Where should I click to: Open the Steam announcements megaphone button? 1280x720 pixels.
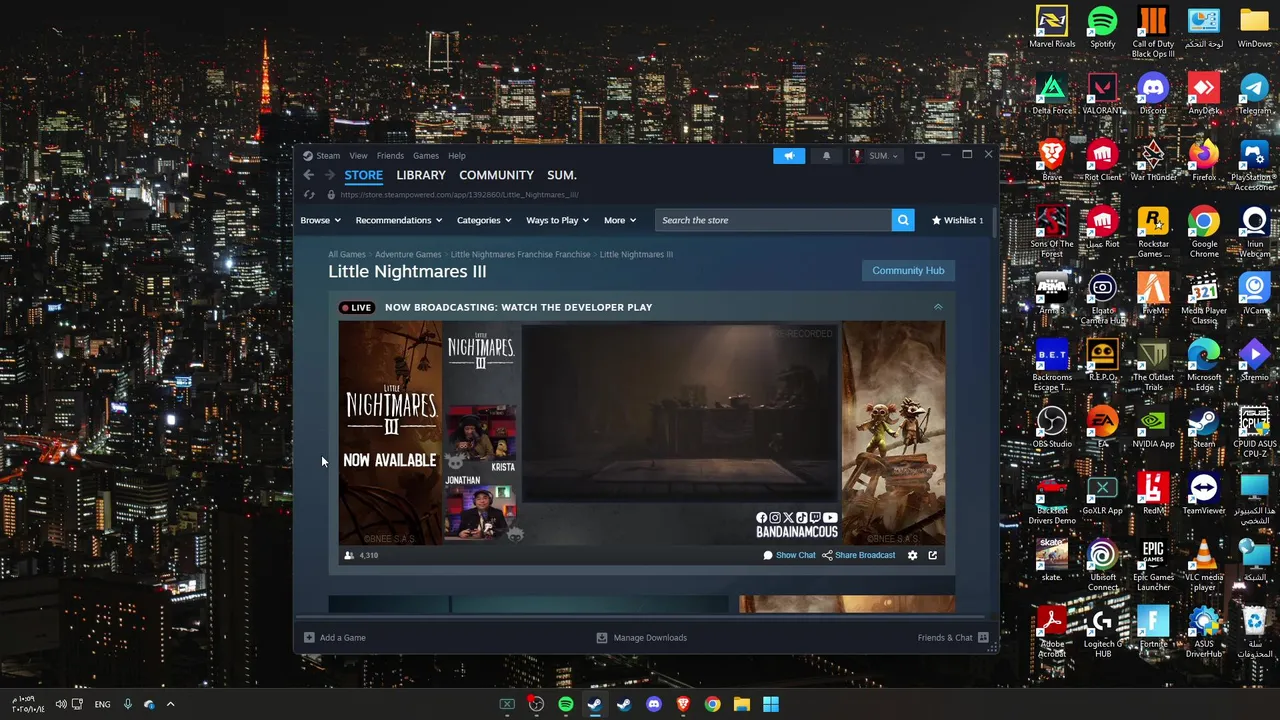[x=789, y=156]
